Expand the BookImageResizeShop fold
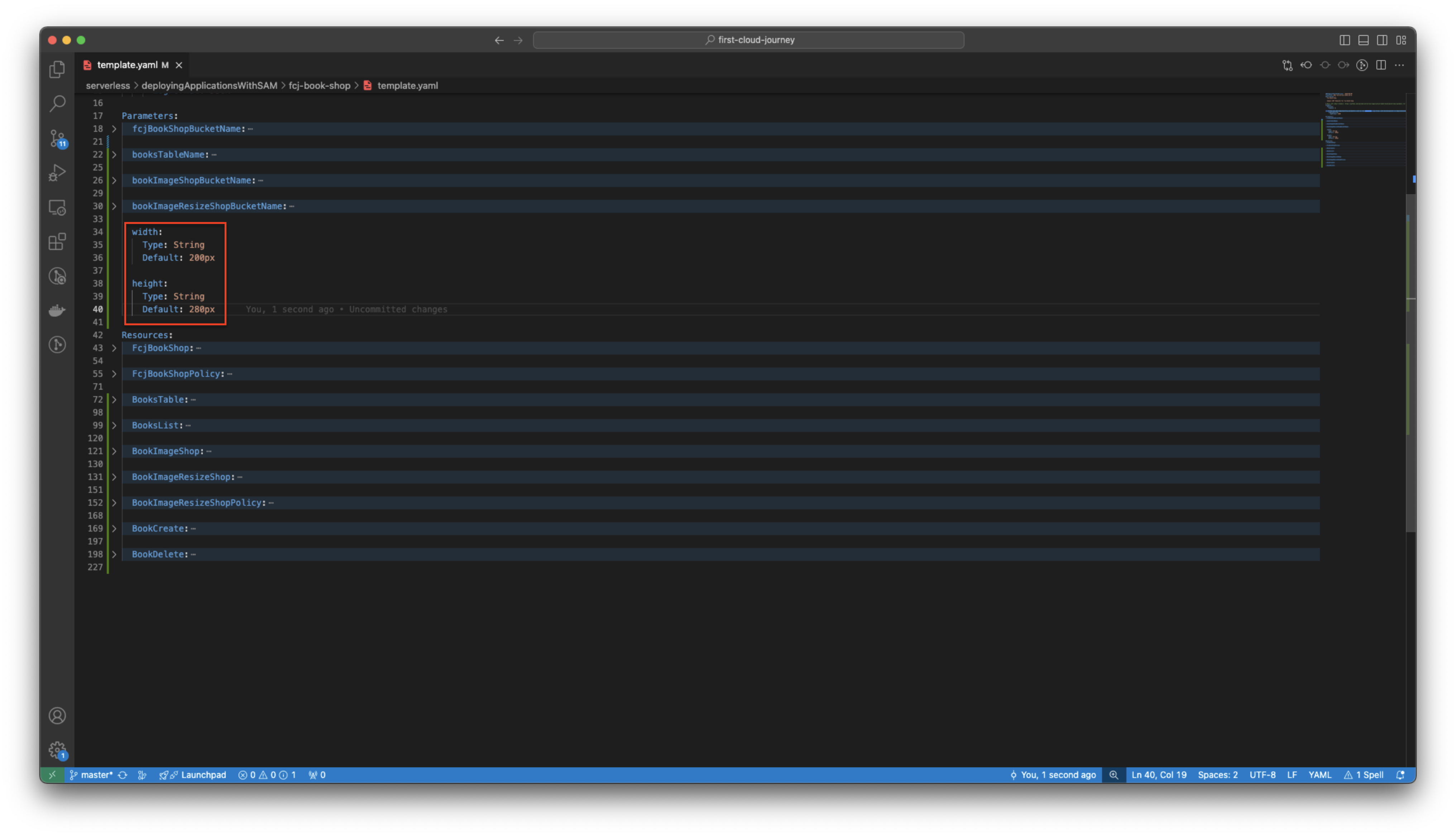The width and height of the screenshot is (1456, 836). [x=114, y=478]
